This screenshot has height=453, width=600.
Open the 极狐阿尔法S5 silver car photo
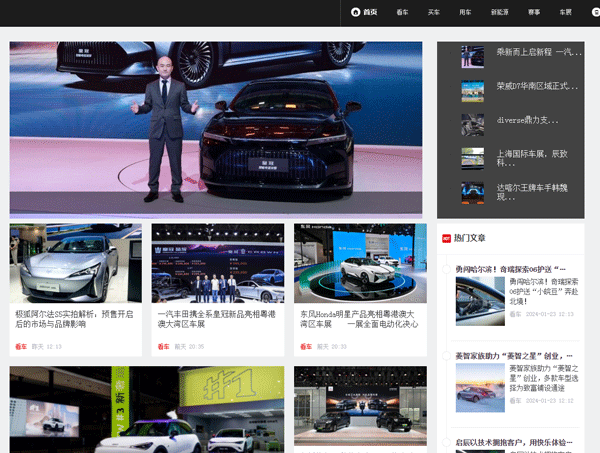coord(75,263)
